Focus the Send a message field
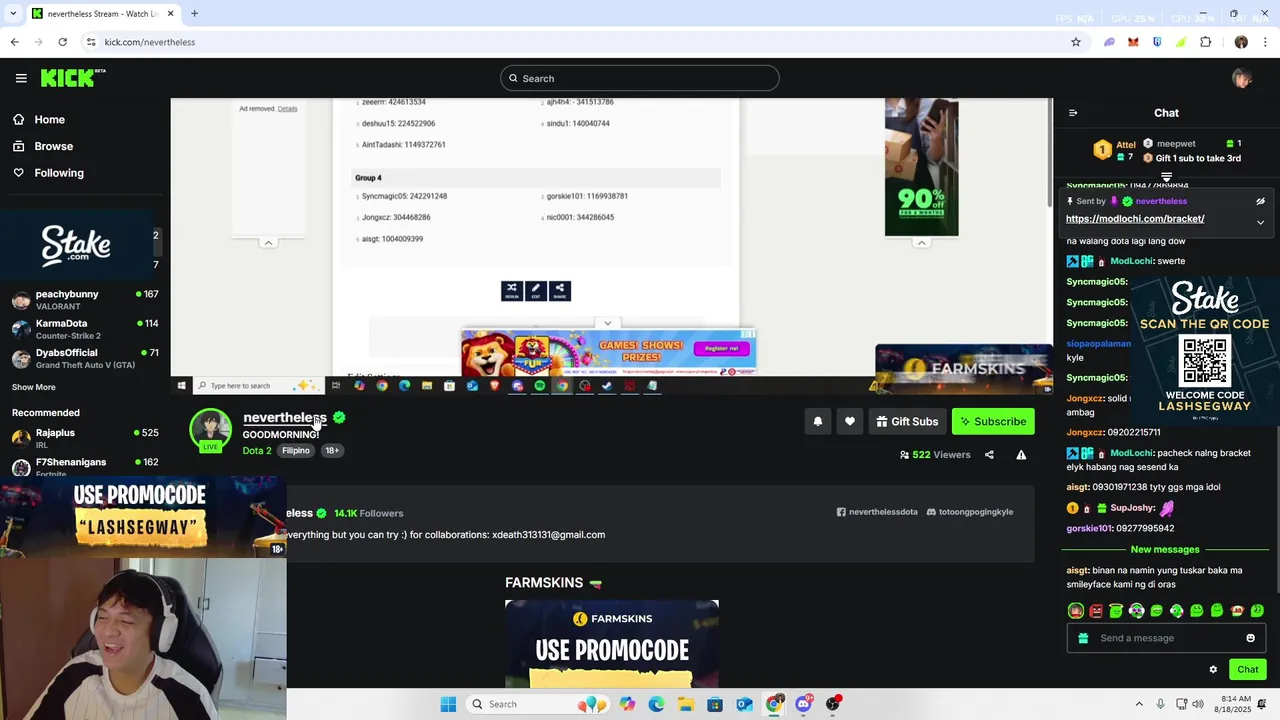The image size is (1280, 720). click(x=1166, y=638)
